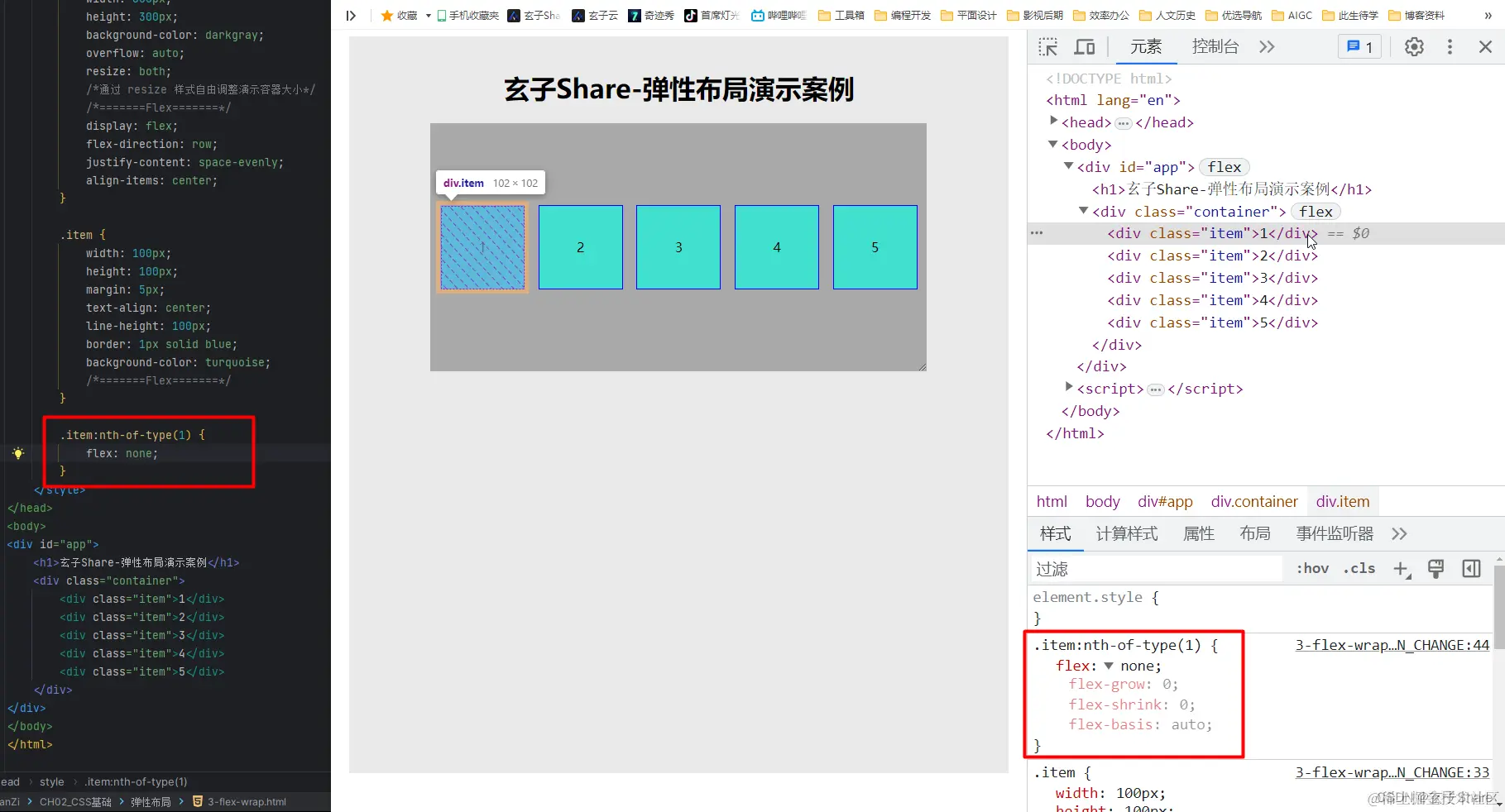1505x812 pixels.
Task: Open DevTools settings gear
Action: pyautogui.click(x=1414, y=47)
